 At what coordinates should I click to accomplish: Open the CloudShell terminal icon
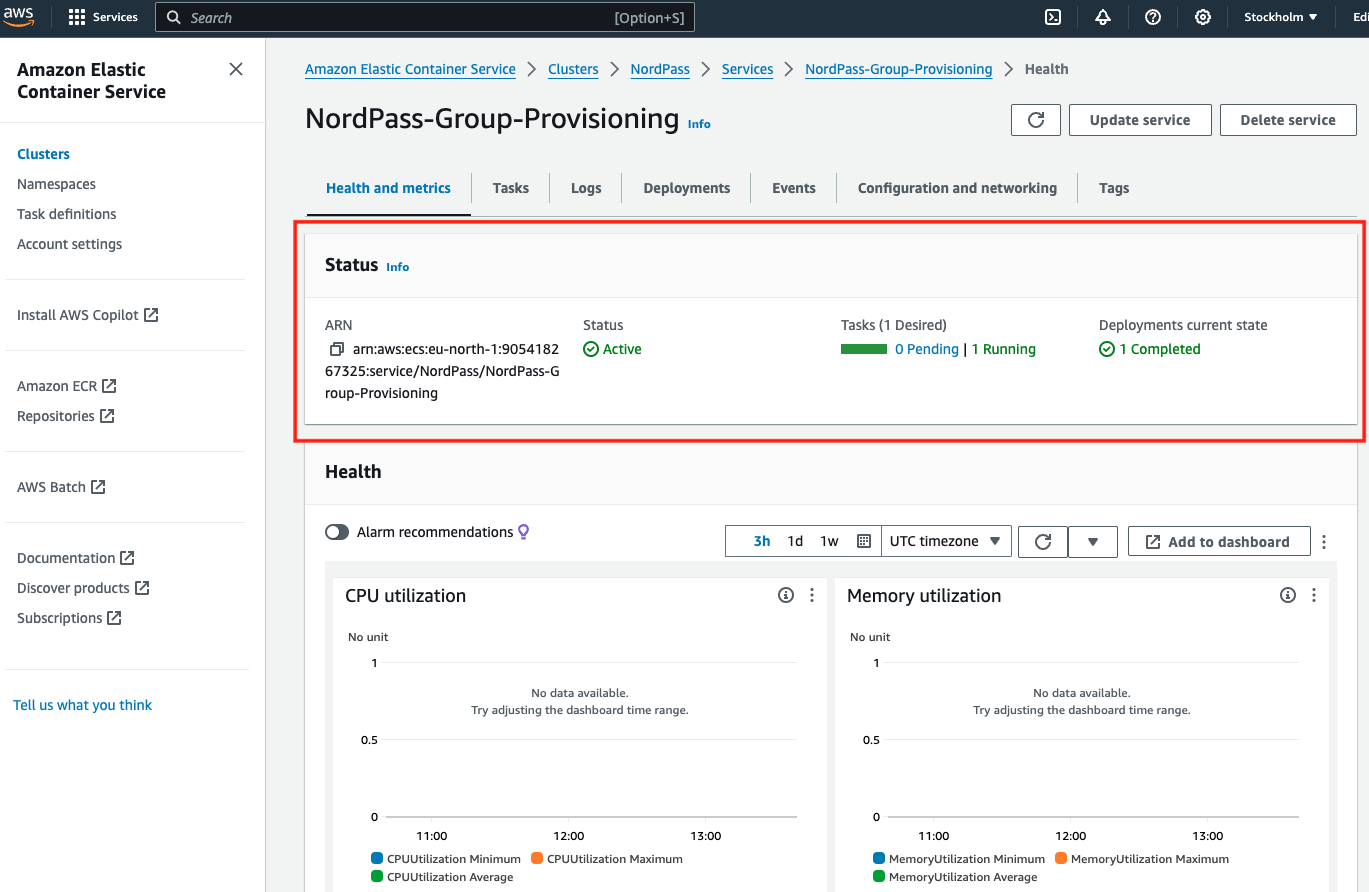coord(1053,17)
